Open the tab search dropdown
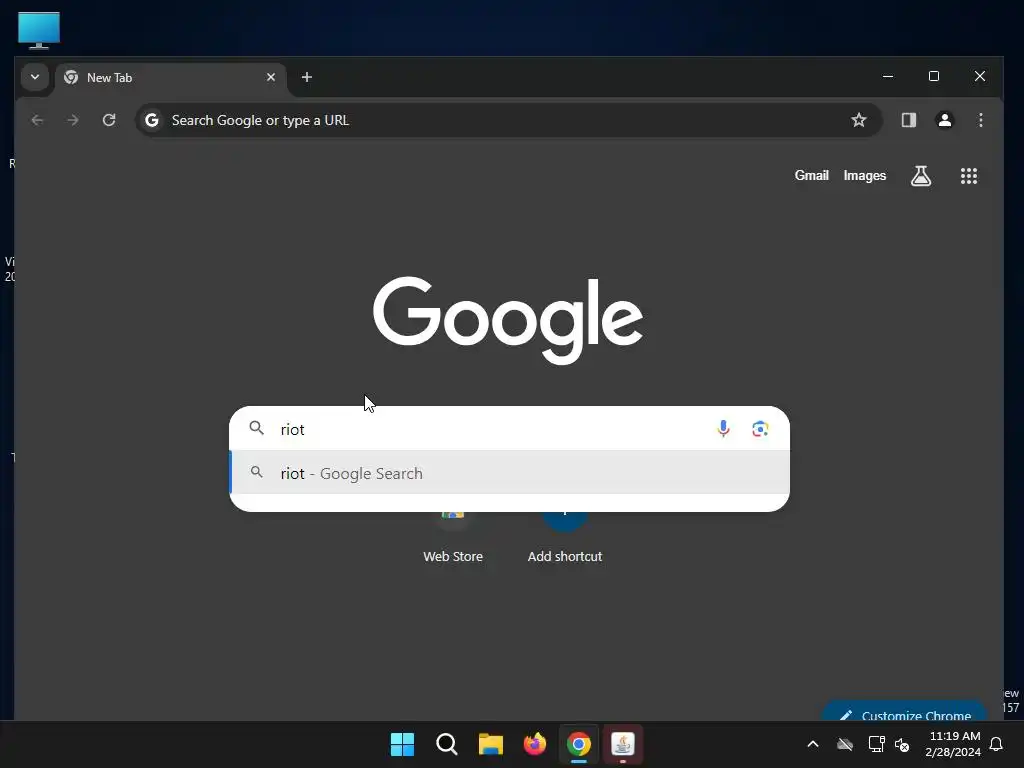Screen dimensions: 1024x768 point(35,77)
